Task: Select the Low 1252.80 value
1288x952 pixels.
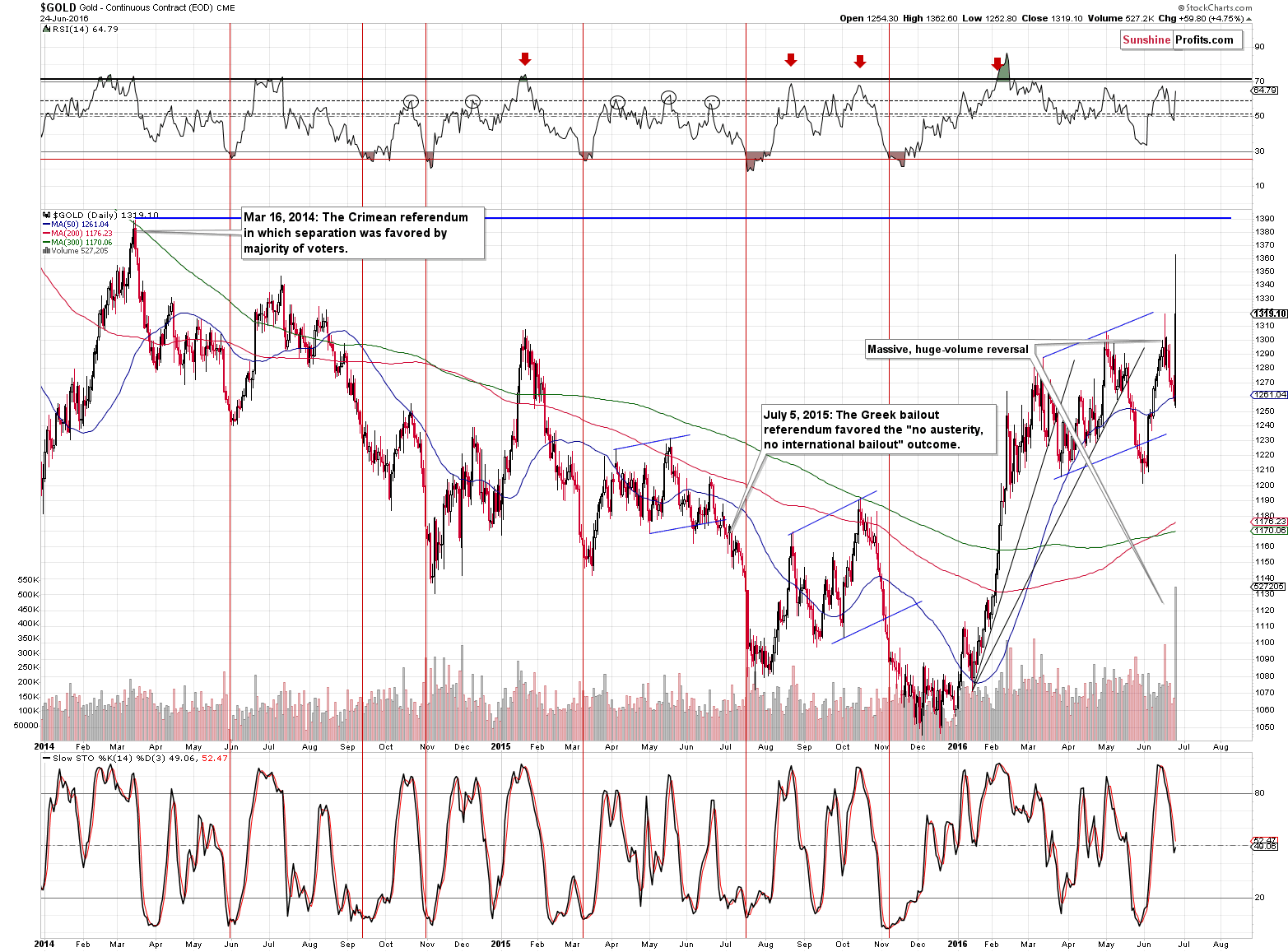Action: tap(989, 18)
